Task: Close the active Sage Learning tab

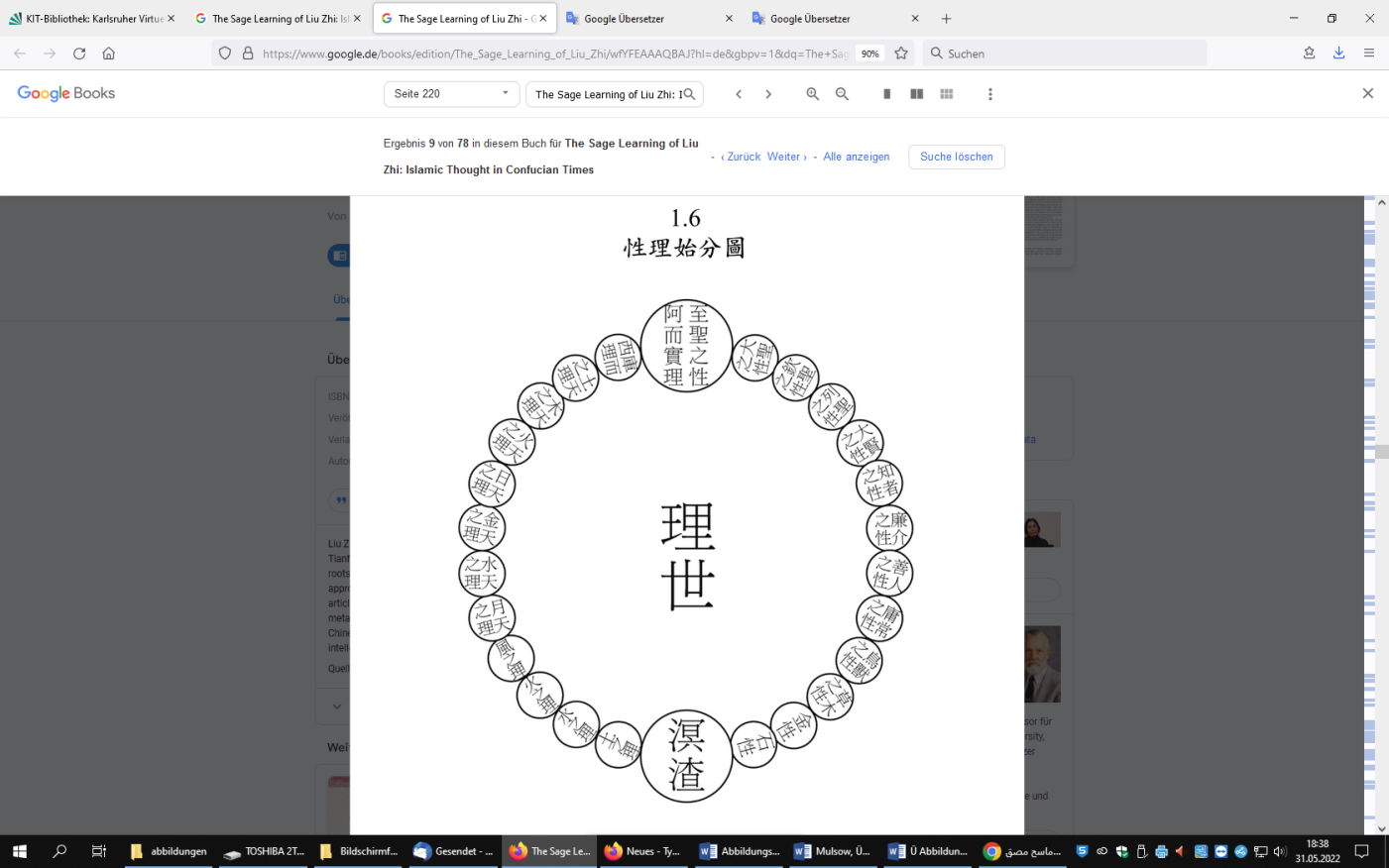Action: coord(543,18)
